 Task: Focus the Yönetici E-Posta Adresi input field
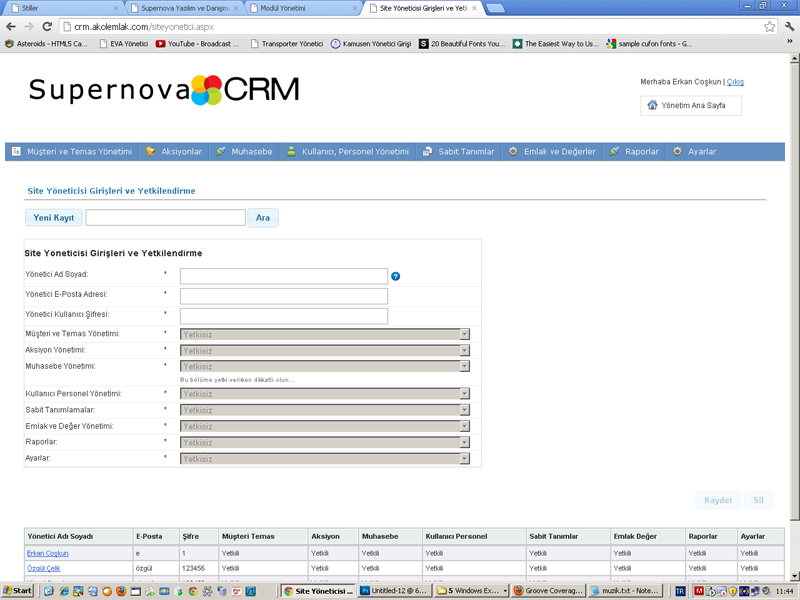click(x=284, y=296)
